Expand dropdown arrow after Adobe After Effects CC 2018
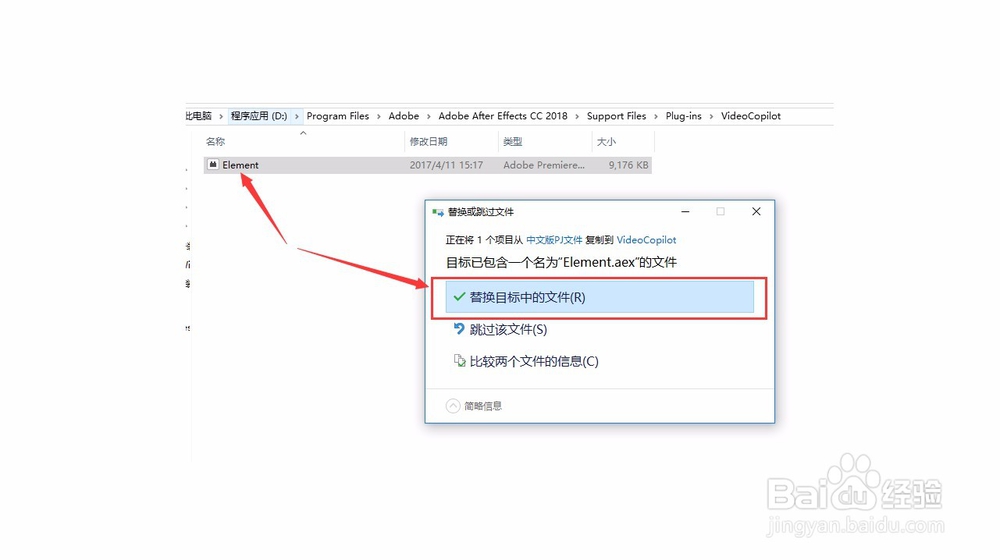 click(577, 116)
